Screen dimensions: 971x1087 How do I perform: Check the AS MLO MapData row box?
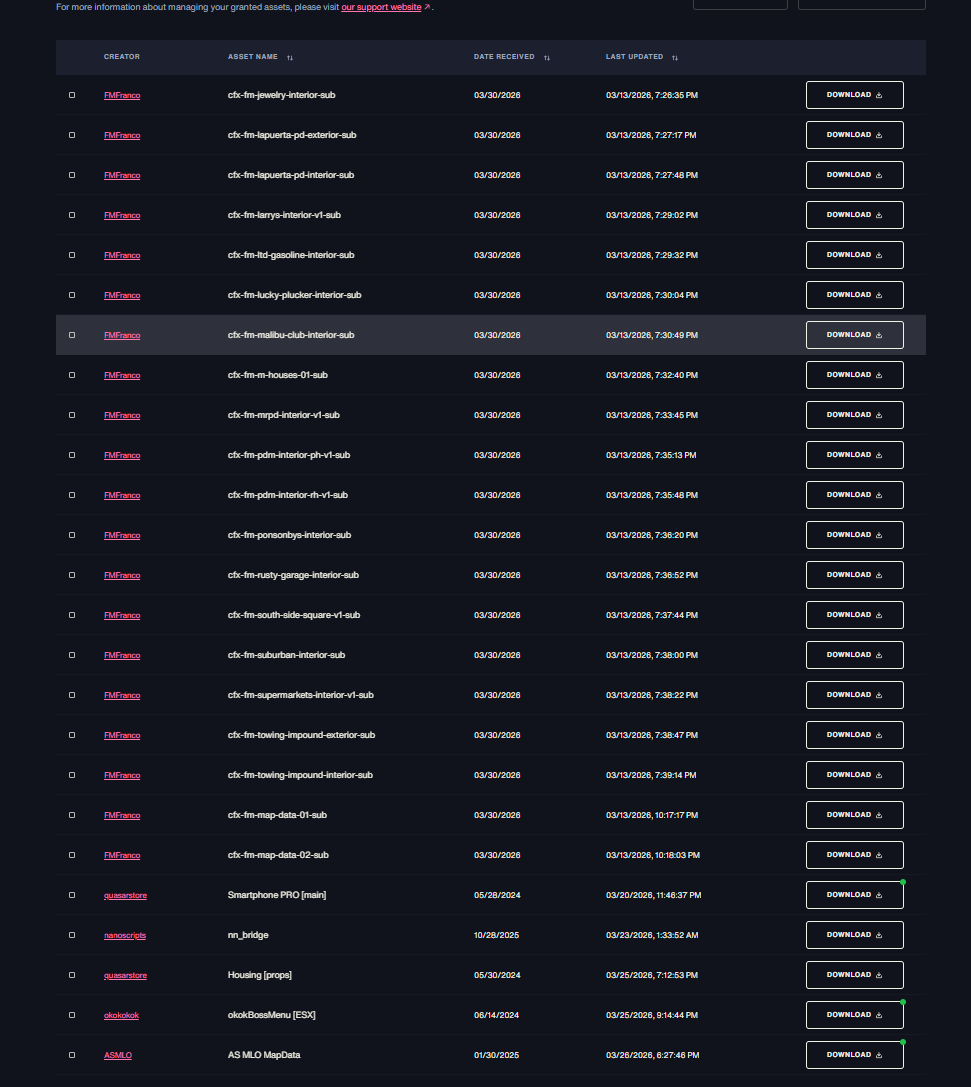[72, 1055]
